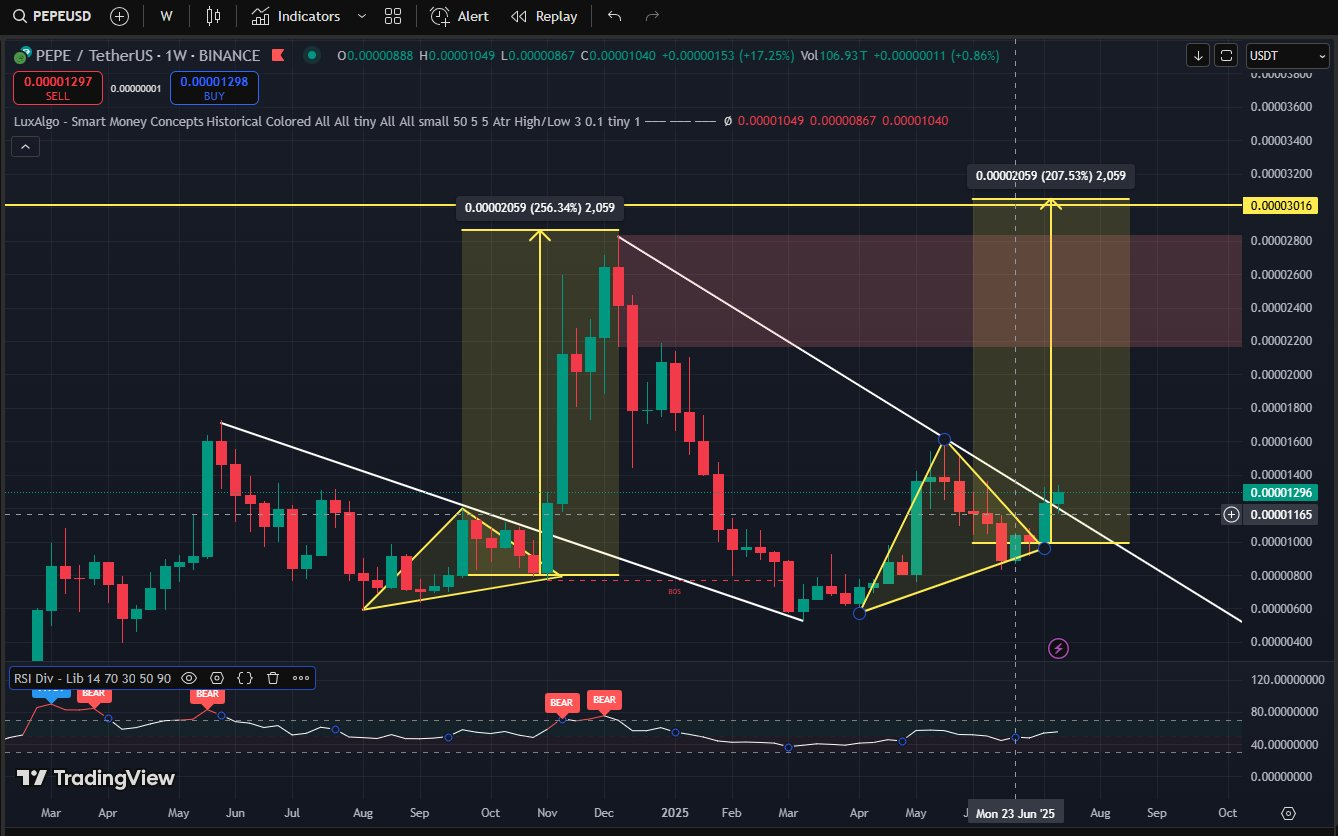The height and width of the screenshot is (836, 1338).
Task: Open RSI Div indicator settings
Action: click(x=217, y=678)
